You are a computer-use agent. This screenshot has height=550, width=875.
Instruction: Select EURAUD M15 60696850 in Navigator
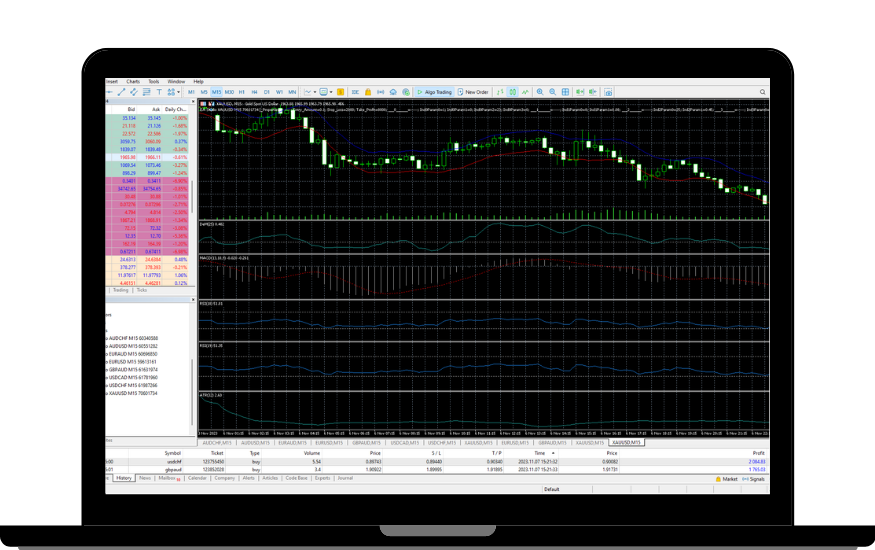[x=133, y=354]
